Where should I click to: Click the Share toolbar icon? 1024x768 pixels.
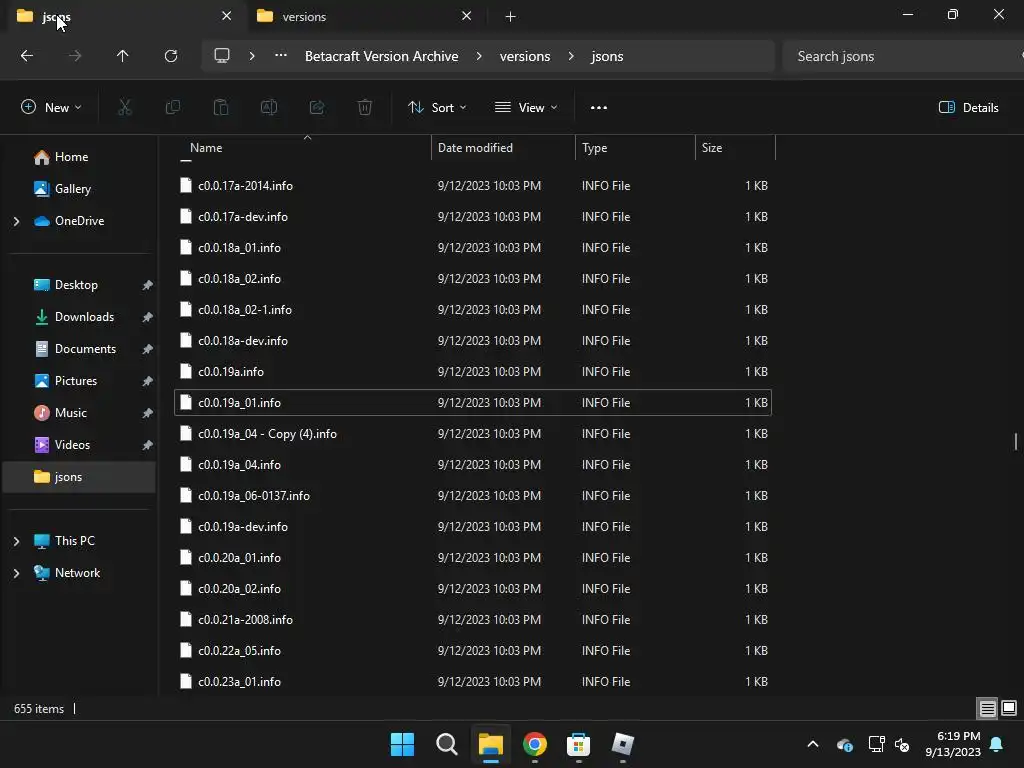click(317, 108)
